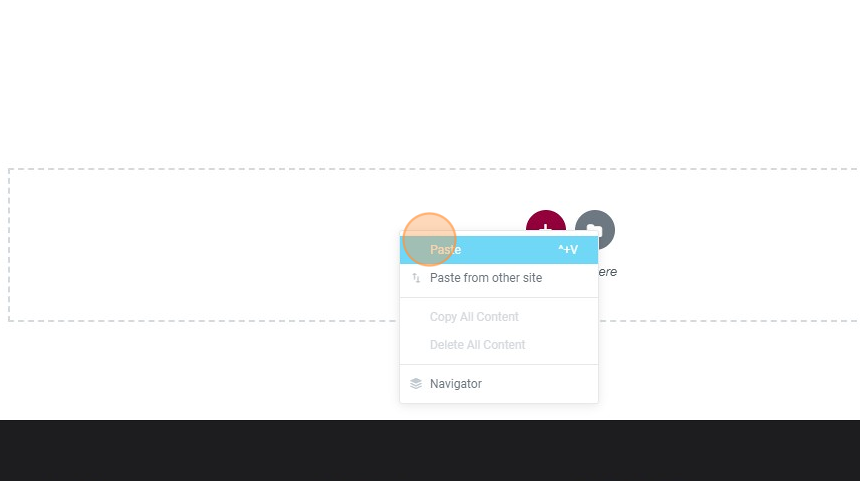Click the ^+V shortcut hint on Paste

tap(568, 250)
